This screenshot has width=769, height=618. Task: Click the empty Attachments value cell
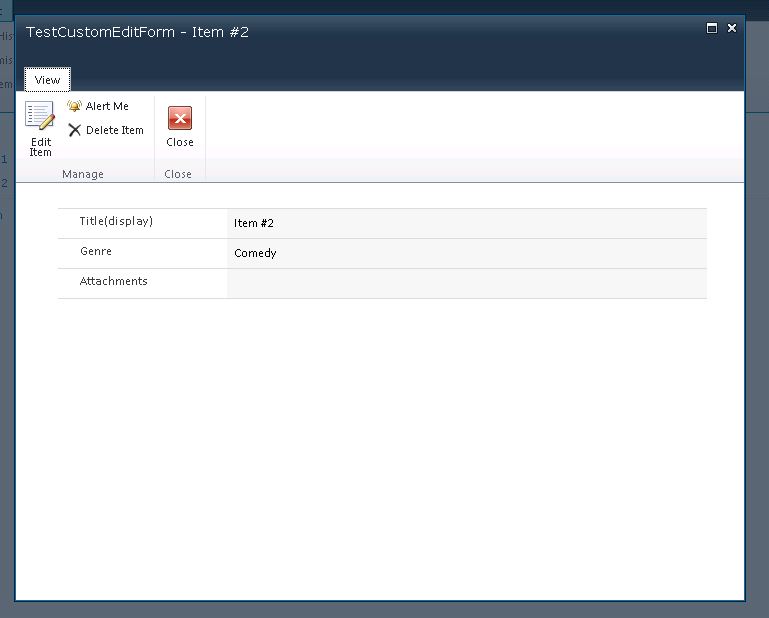[466, 283]
